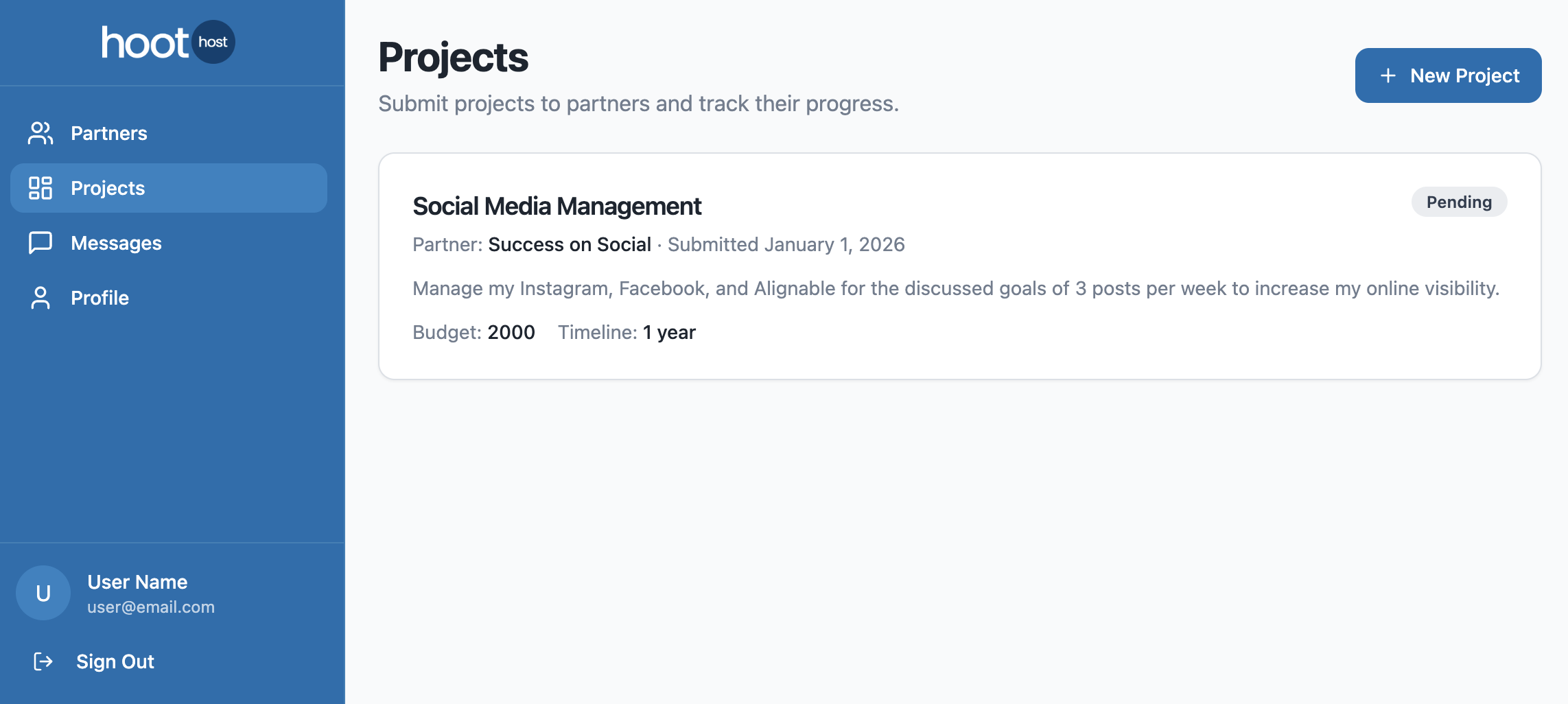
Task: Open the Social Media Management project title
Action: (x=557, y=206)
